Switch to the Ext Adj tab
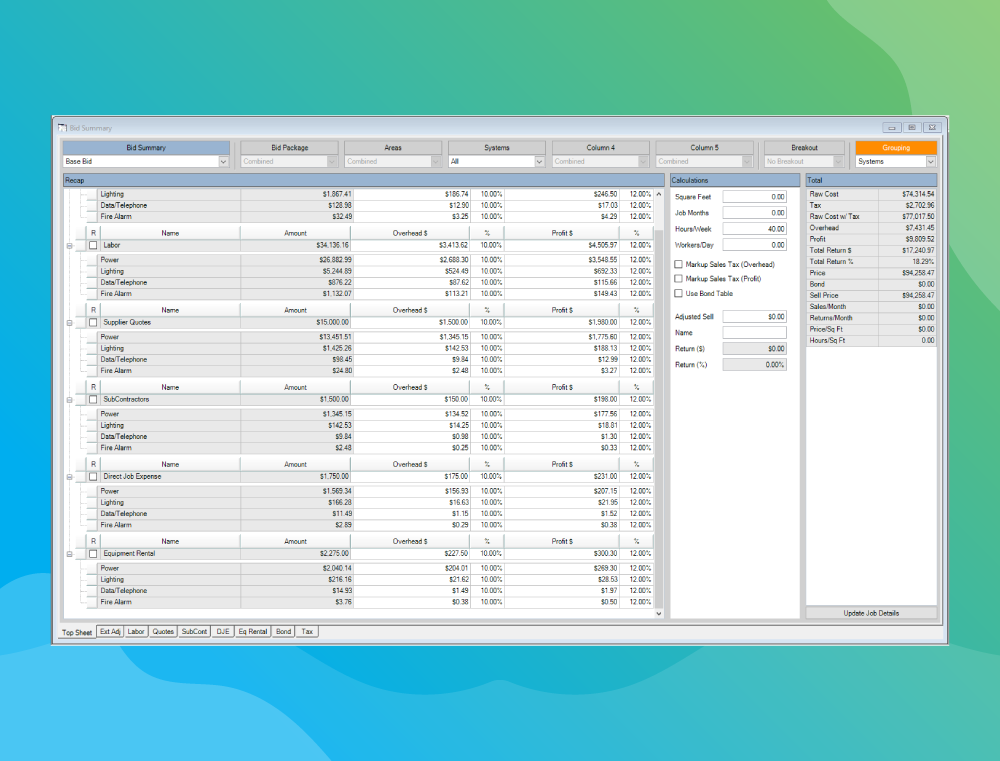 (110, 632)
